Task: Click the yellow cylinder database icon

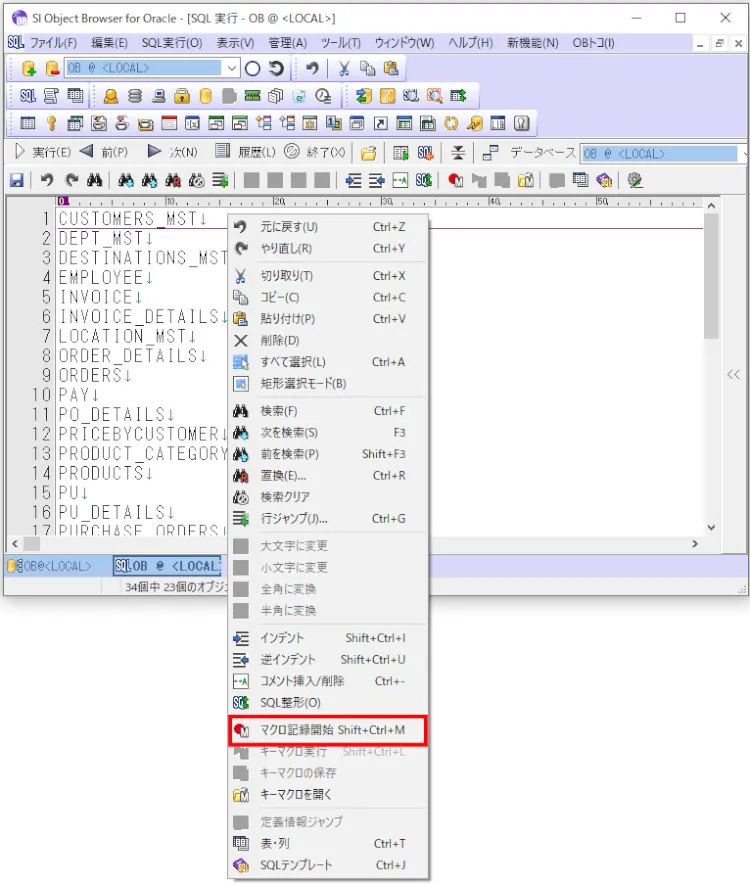Action: coord(206,96)
